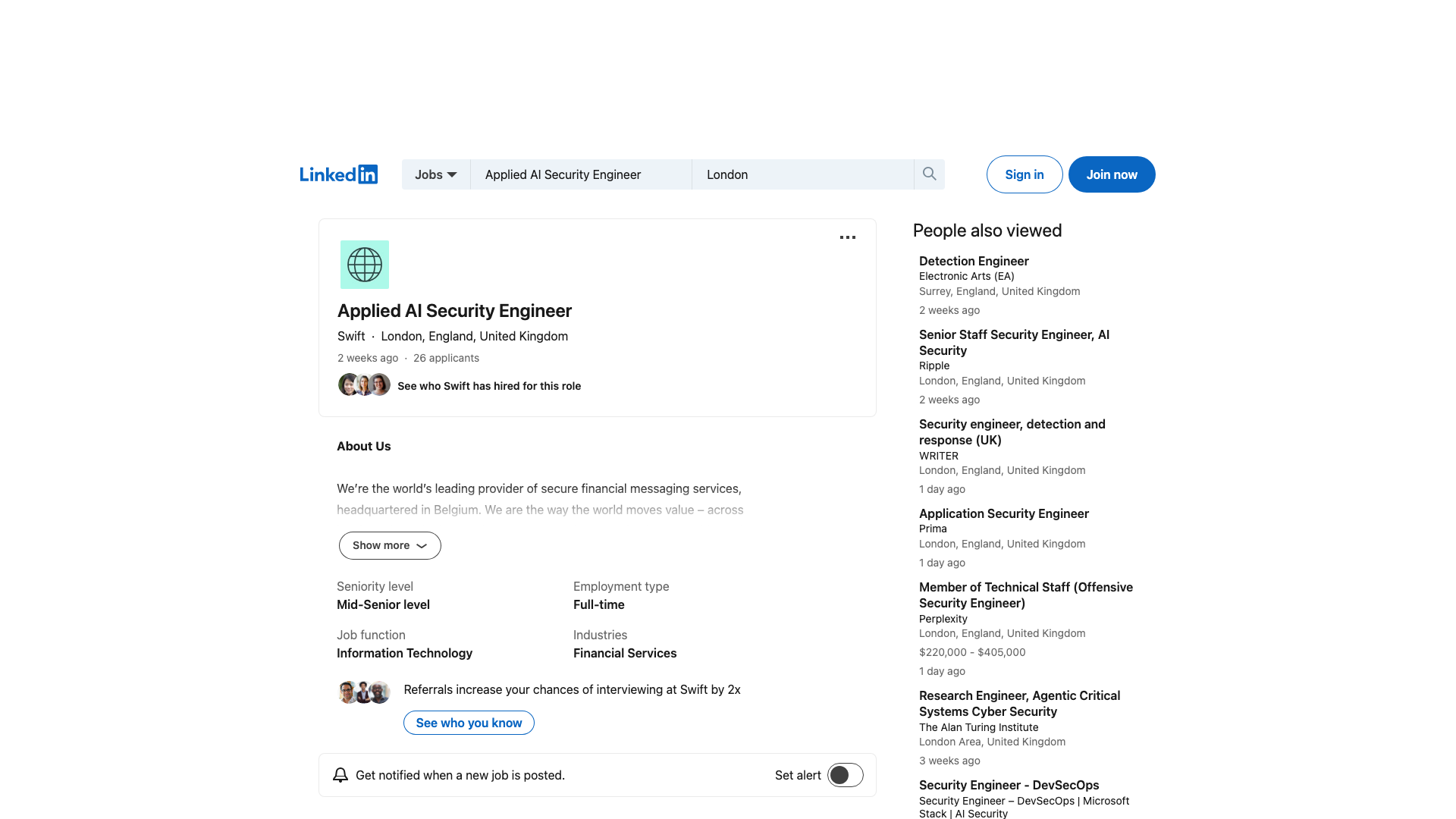Open the LinkedIn logo home link
1456x819 pixels.
[x=338, y=174]
